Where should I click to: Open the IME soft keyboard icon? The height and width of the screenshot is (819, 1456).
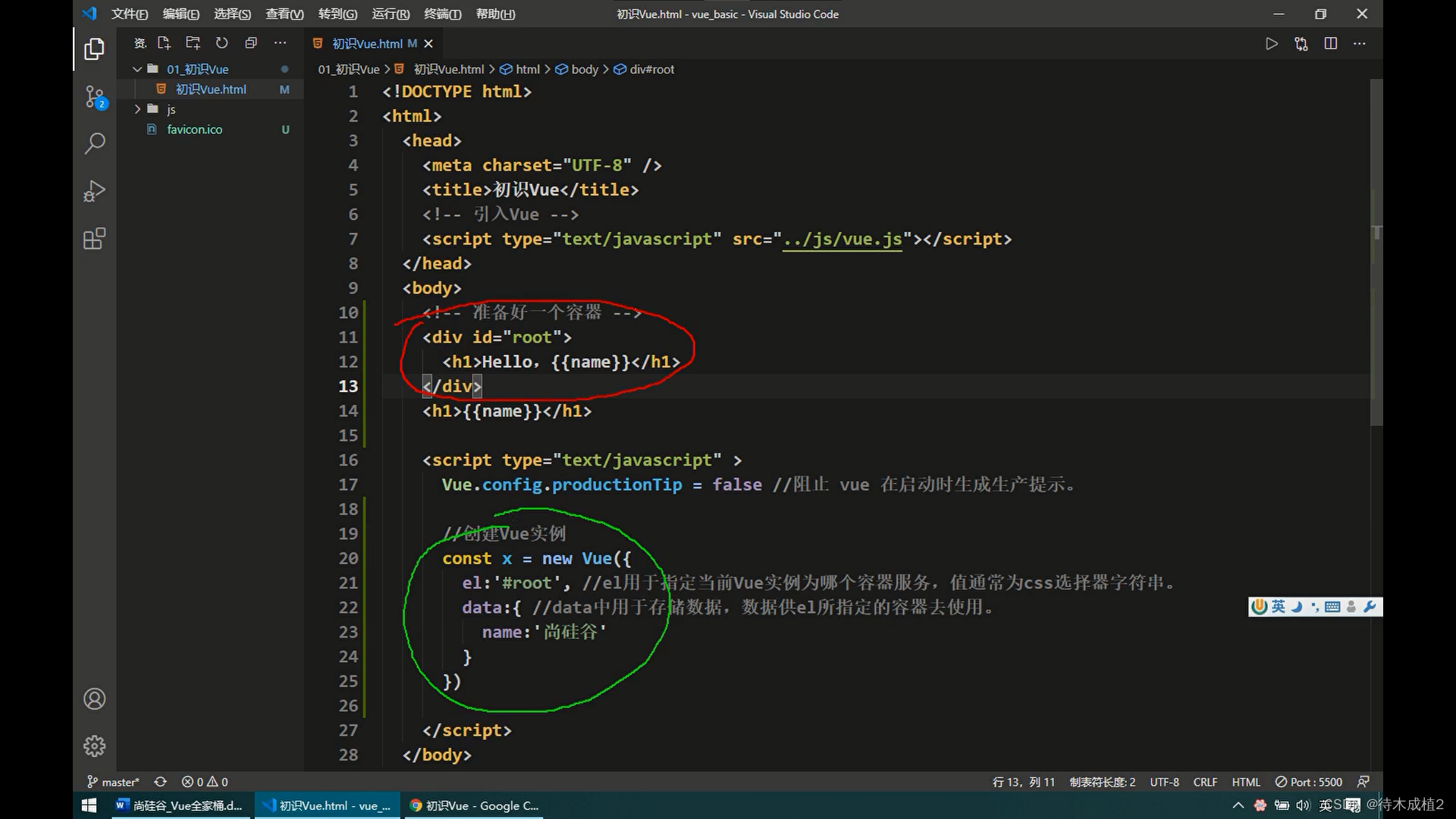click(x=1332, y=607)
